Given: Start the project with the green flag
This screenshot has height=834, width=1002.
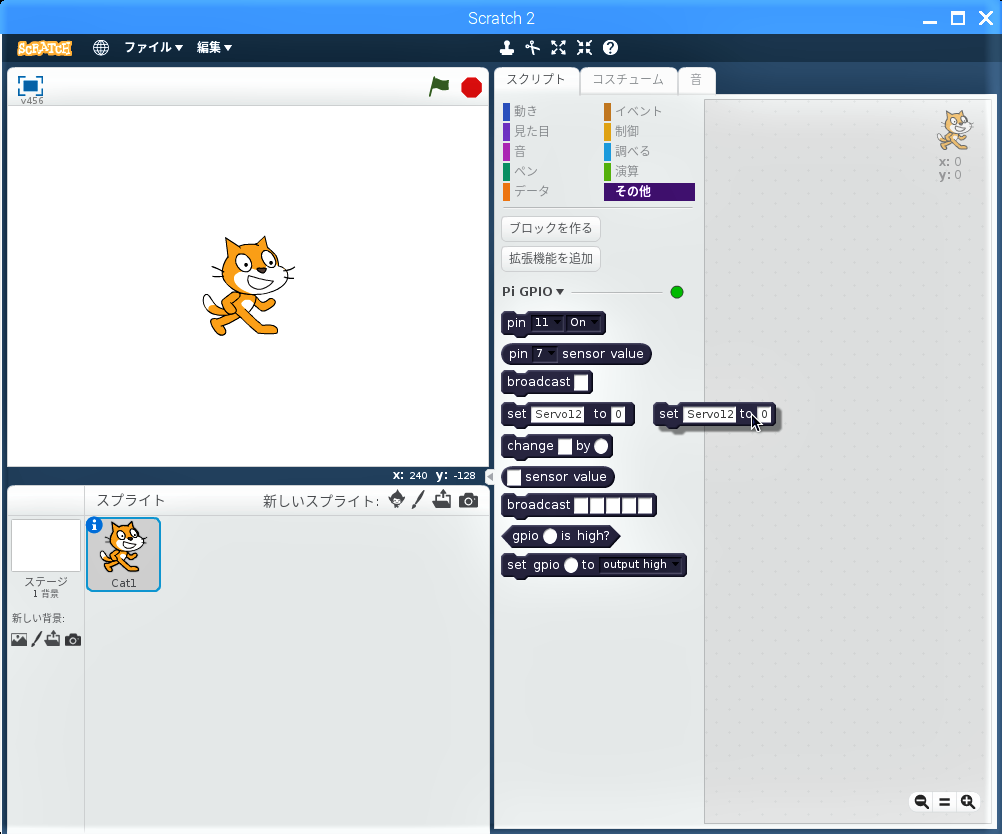Looking at the screenshot, I should point(439,86).
